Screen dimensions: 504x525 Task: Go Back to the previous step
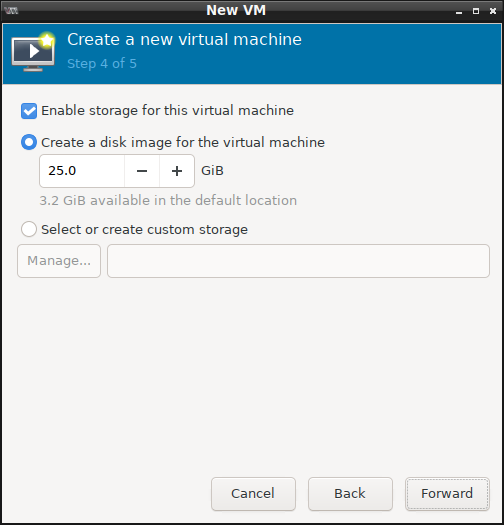[350, 494]
